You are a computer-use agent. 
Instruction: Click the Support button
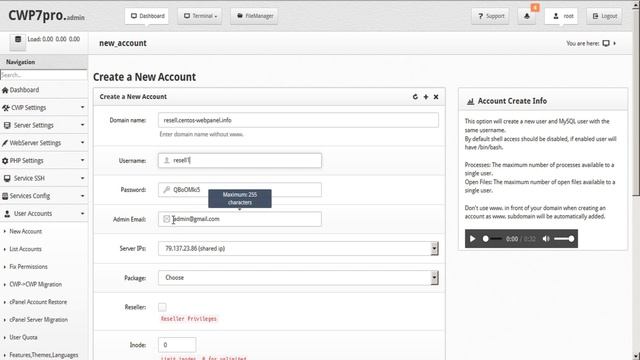(490, 16)
